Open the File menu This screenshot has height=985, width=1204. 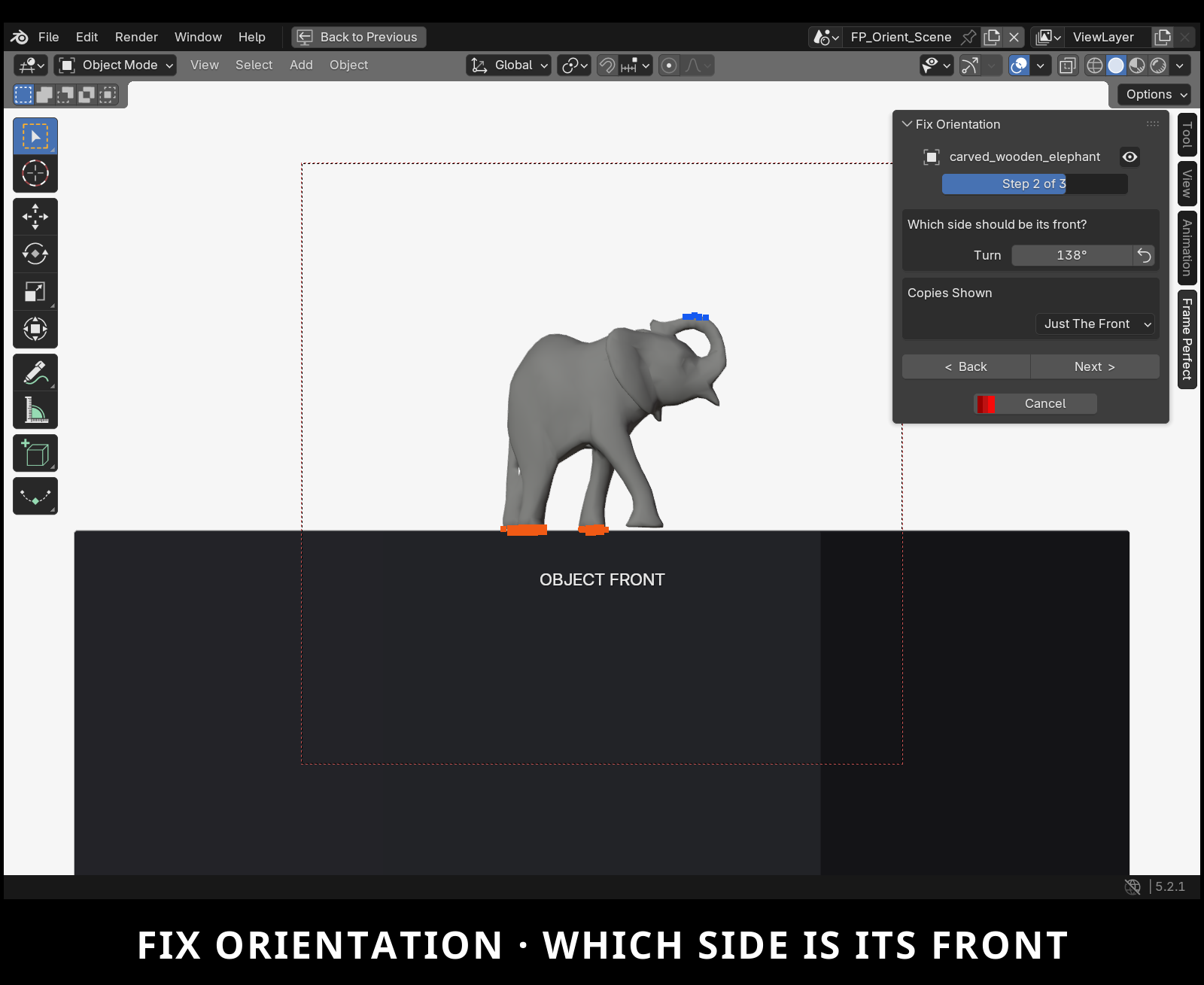tap(49, 37)
